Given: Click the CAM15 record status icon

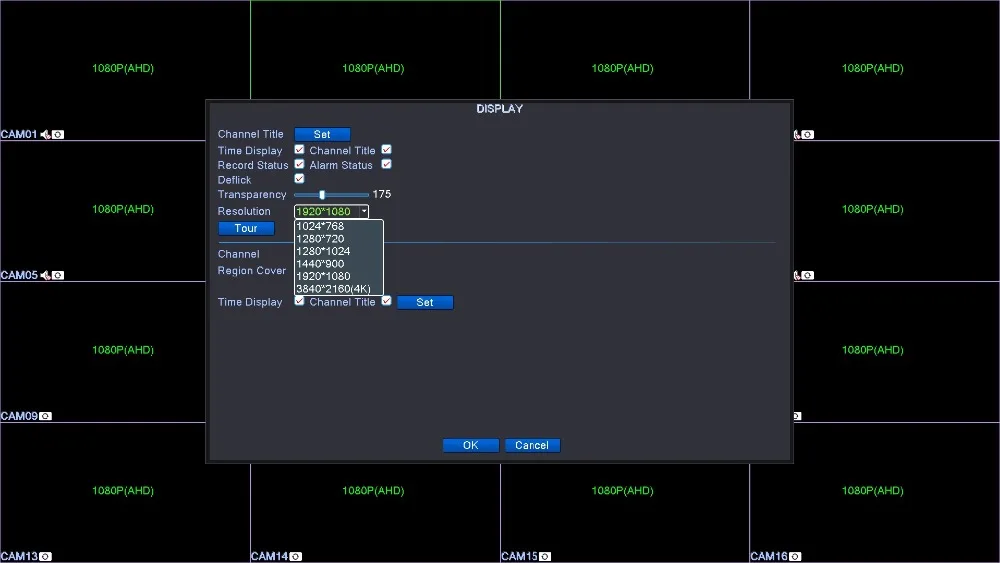Looking at the screenshot, I should 545,557.
